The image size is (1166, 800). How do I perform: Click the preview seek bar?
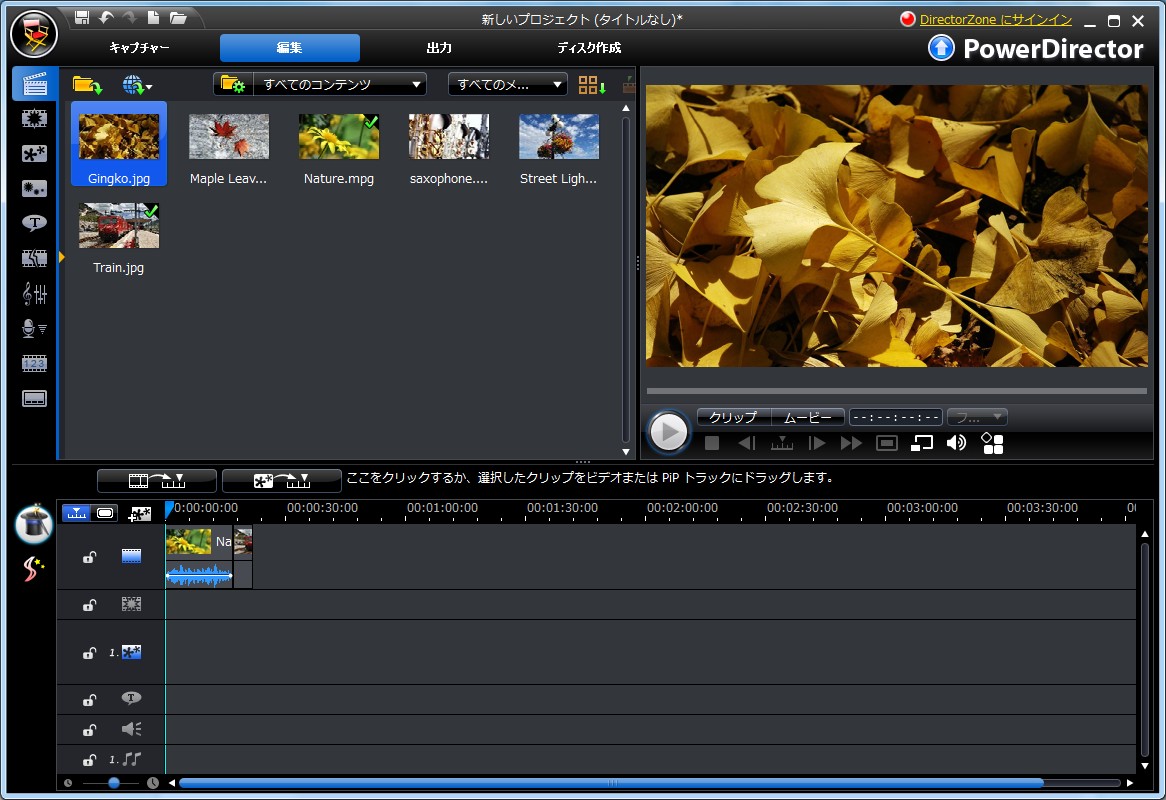click(897, 390)
